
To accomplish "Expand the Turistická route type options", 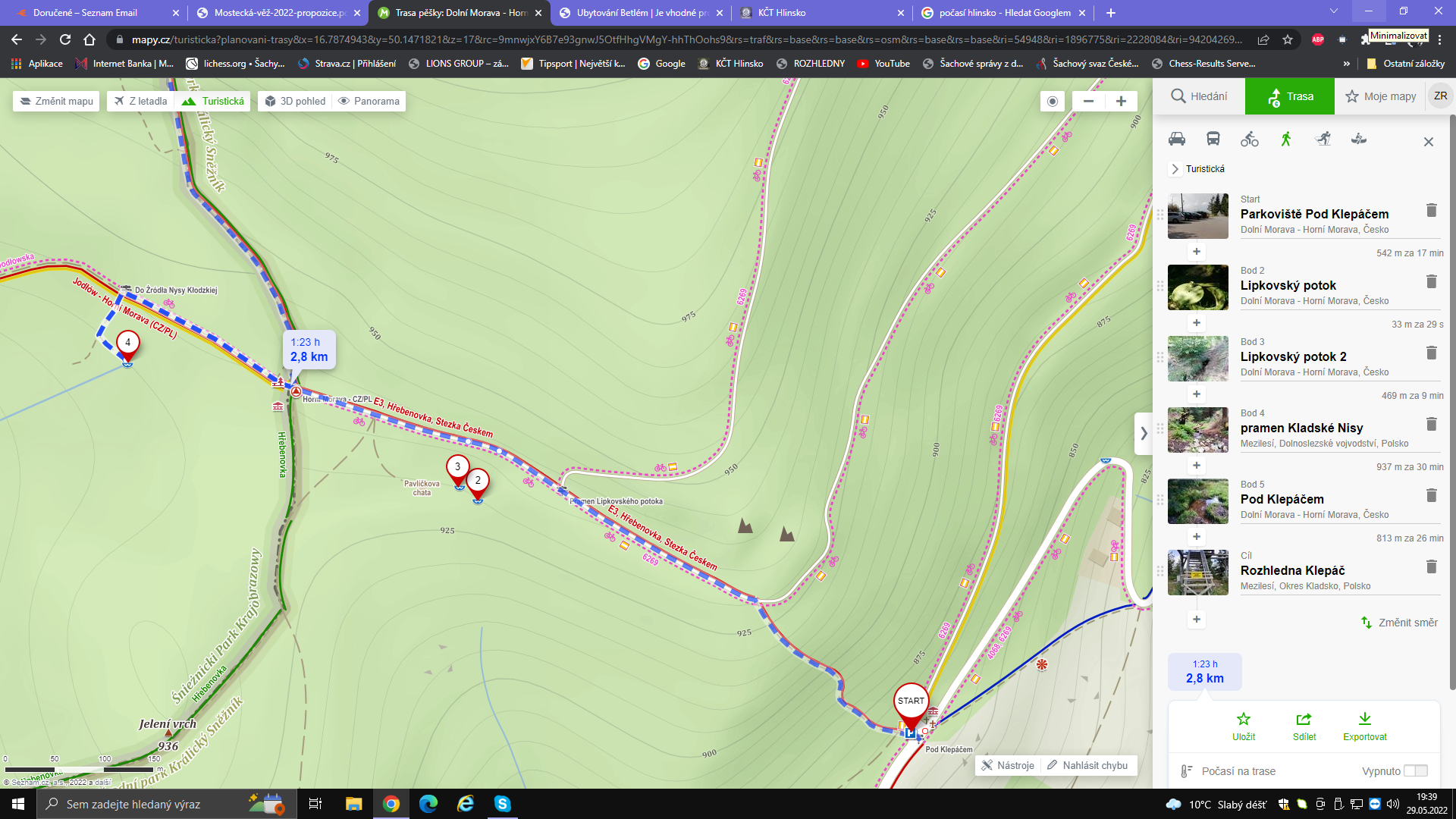I will click(1175, 169).
